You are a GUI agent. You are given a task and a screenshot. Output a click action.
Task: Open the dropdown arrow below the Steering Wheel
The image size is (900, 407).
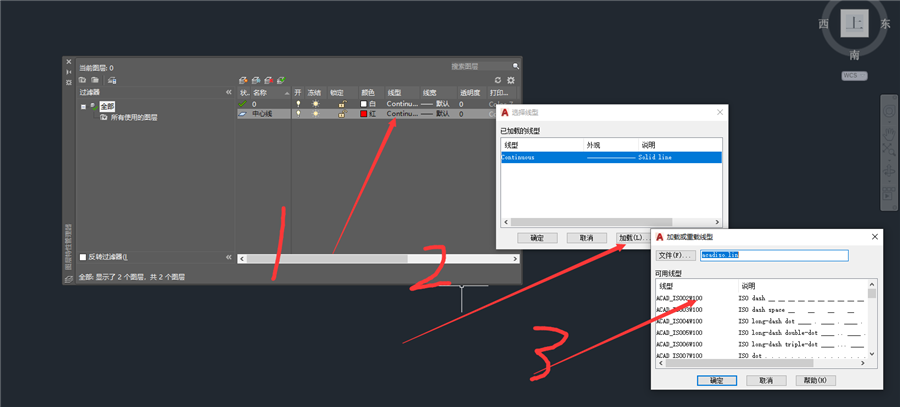click(x=889, y=120)
